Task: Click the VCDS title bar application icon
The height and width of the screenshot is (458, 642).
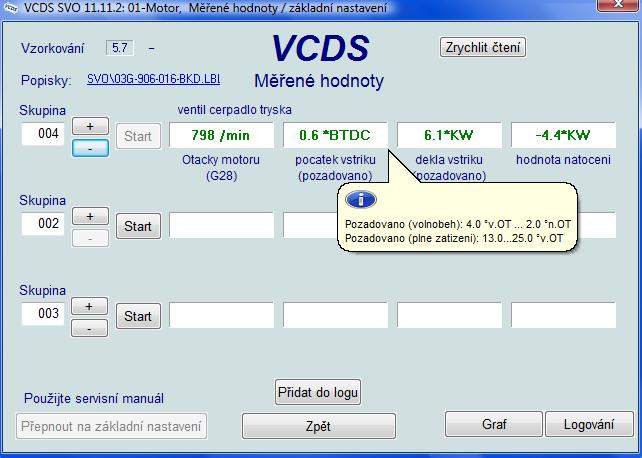Action: pos(10,9)
